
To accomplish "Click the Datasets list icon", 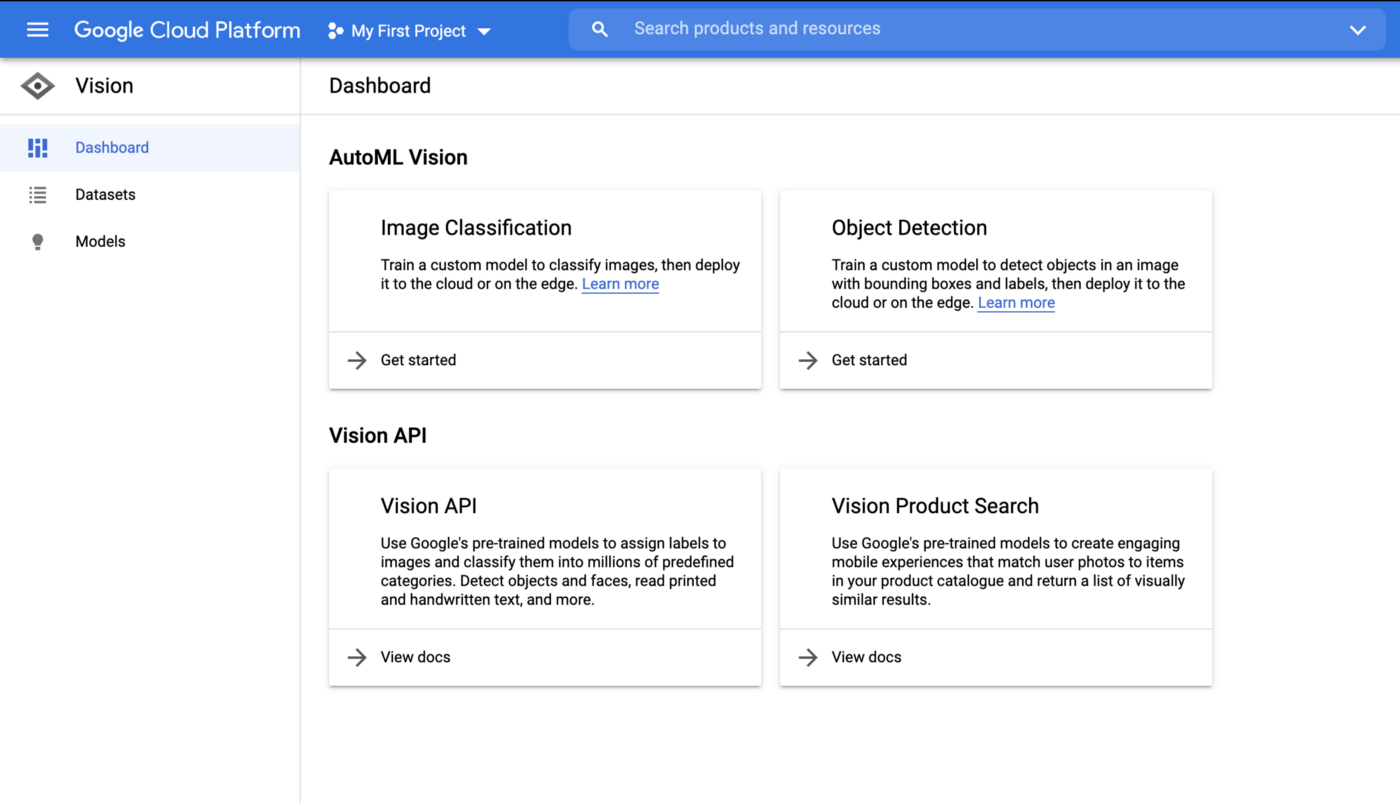I will pyautogui.click(x=38, y=195).
